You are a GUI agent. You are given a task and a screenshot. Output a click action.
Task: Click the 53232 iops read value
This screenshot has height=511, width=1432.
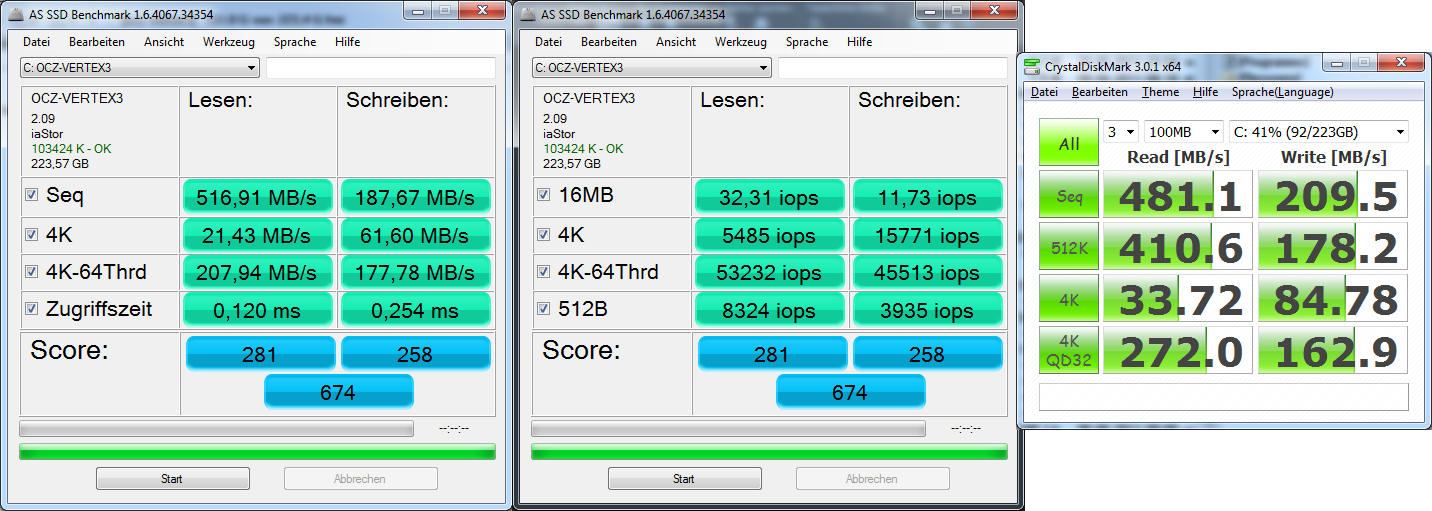(x=771, y=273)
